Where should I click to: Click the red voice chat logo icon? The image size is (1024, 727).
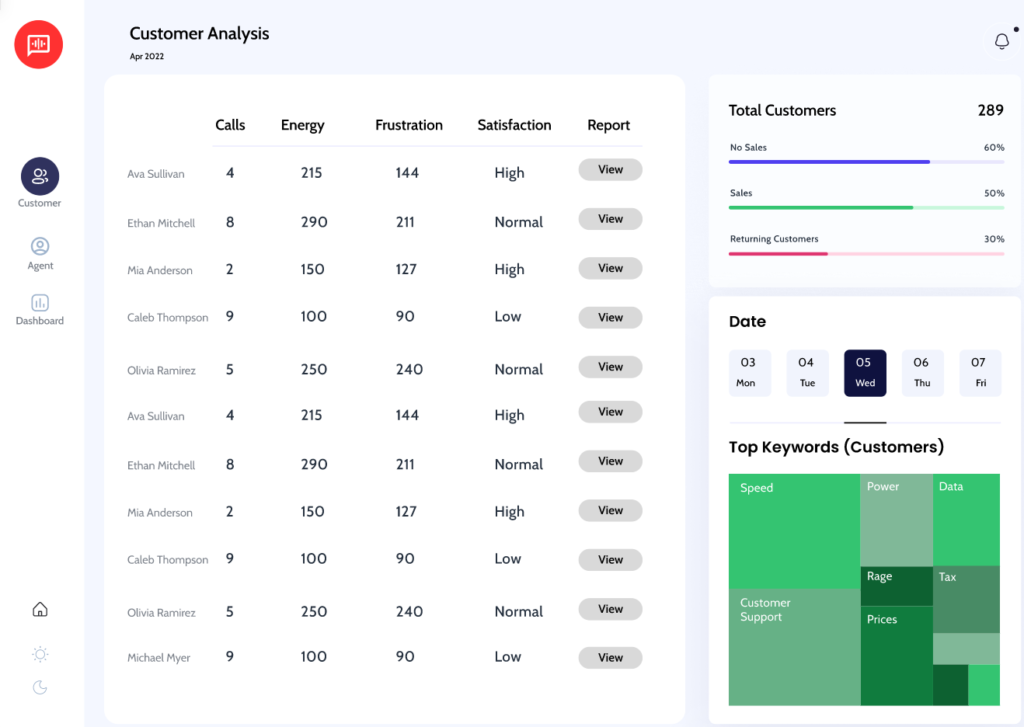coord(39,44)
